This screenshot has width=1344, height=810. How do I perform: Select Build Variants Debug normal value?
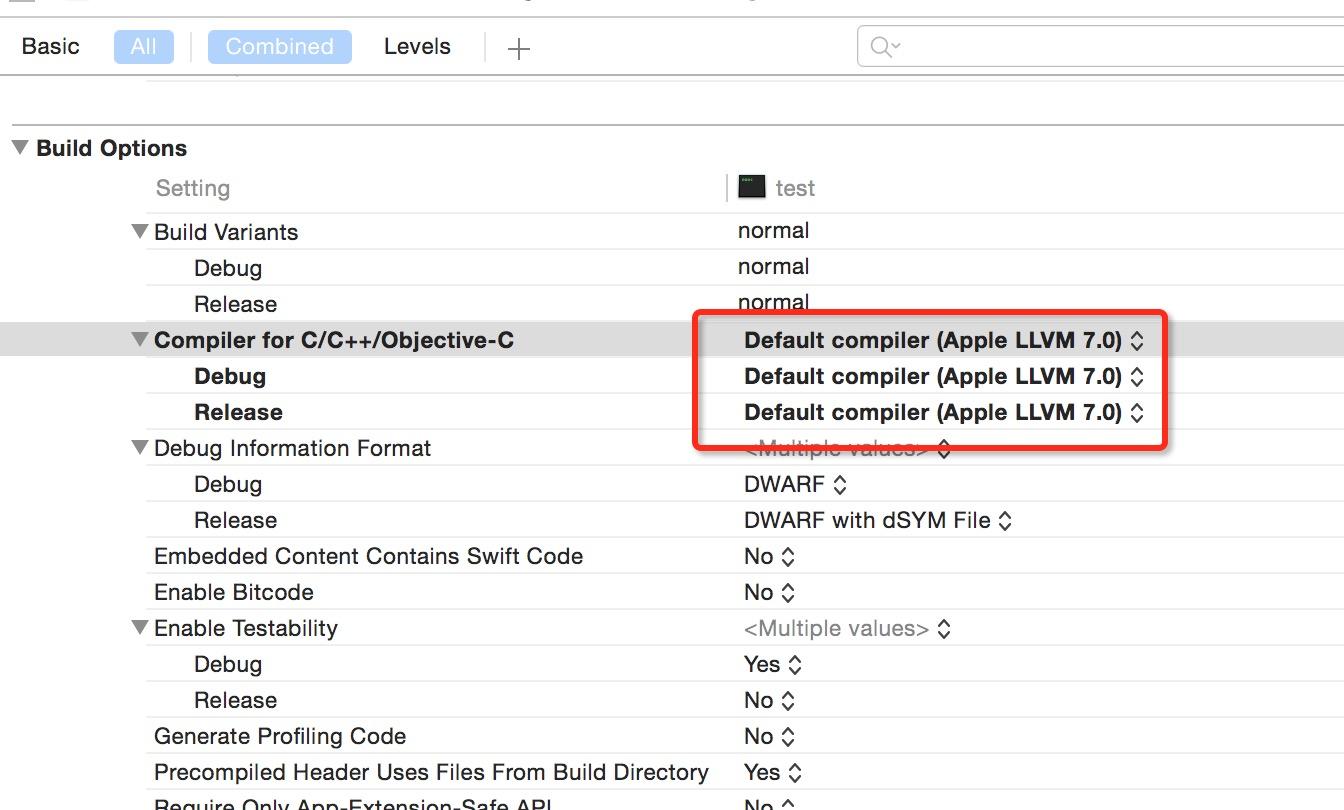773,266
